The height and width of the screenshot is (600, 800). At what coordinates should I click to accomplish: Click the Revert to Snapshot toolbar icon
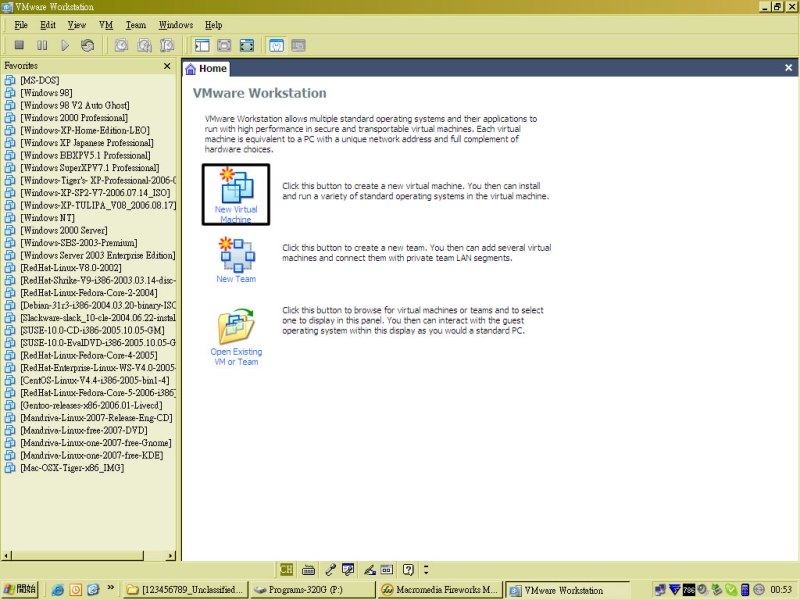[x=144, y=45]
